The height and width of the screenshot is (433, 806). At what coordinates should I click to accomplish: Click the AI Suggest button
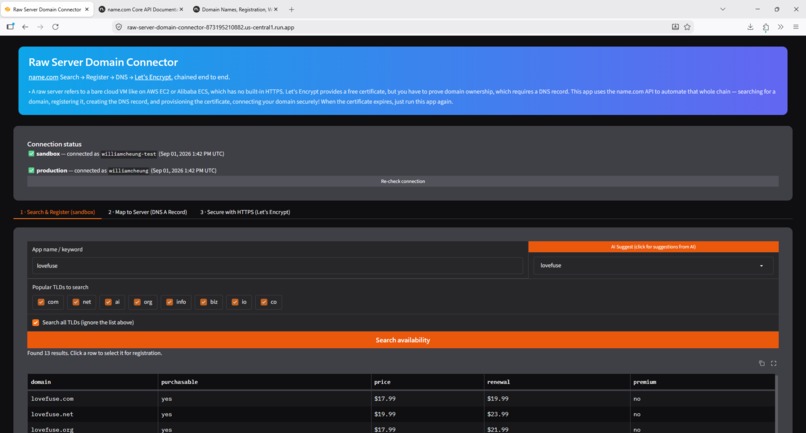point(653,247)
